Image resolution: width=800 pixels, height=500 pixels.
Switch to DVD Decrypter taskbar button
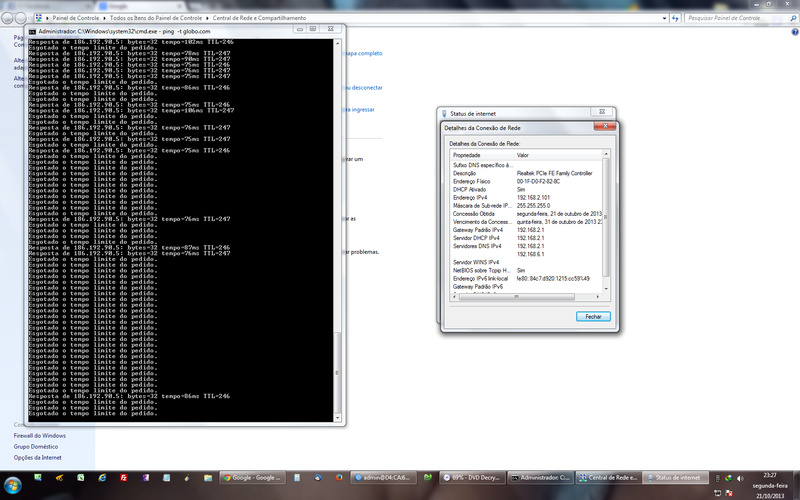tap(472, 478)
